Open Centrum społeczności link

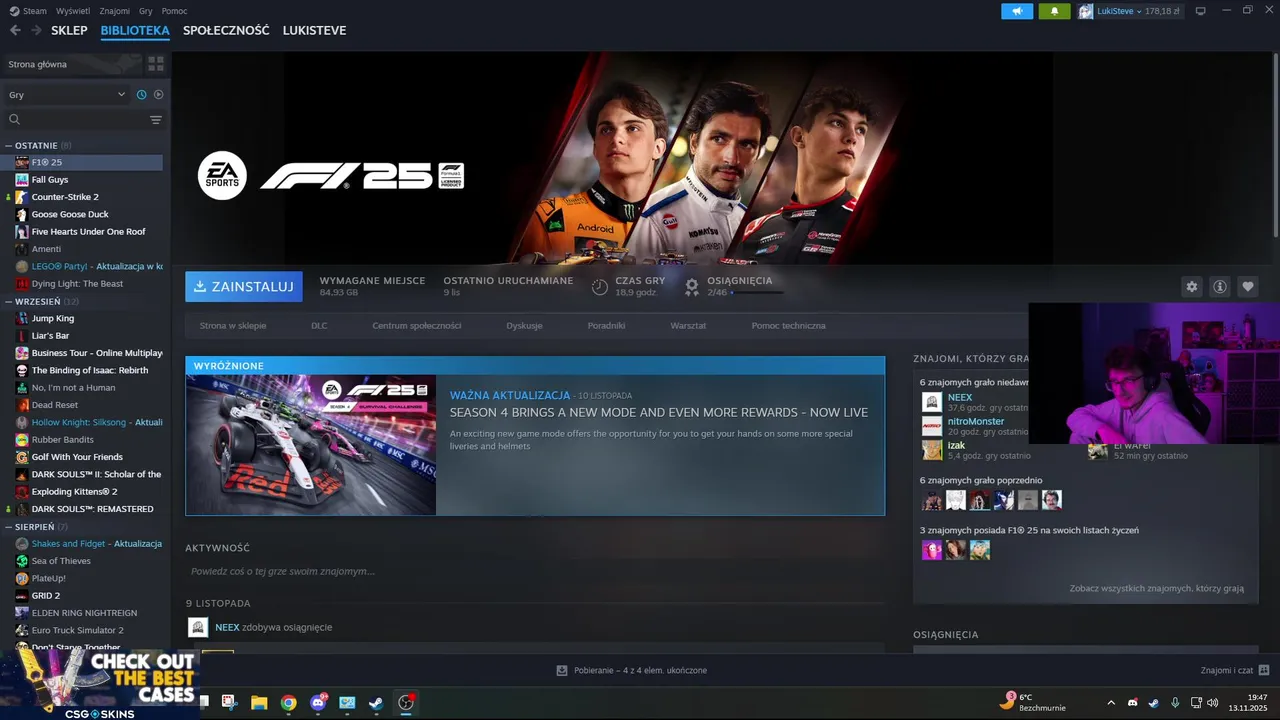point(417,326)
